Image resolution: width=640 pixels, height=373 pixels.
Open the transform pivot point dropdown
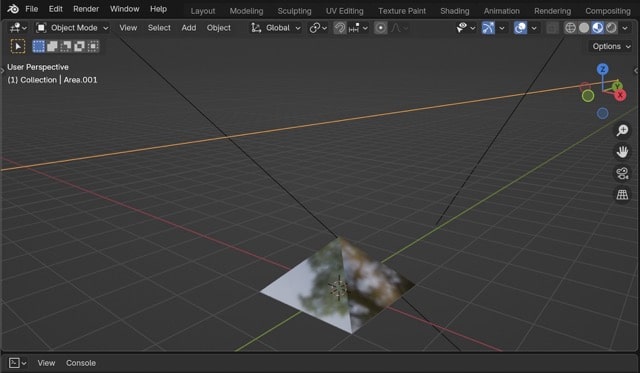(x=318, y=28)
